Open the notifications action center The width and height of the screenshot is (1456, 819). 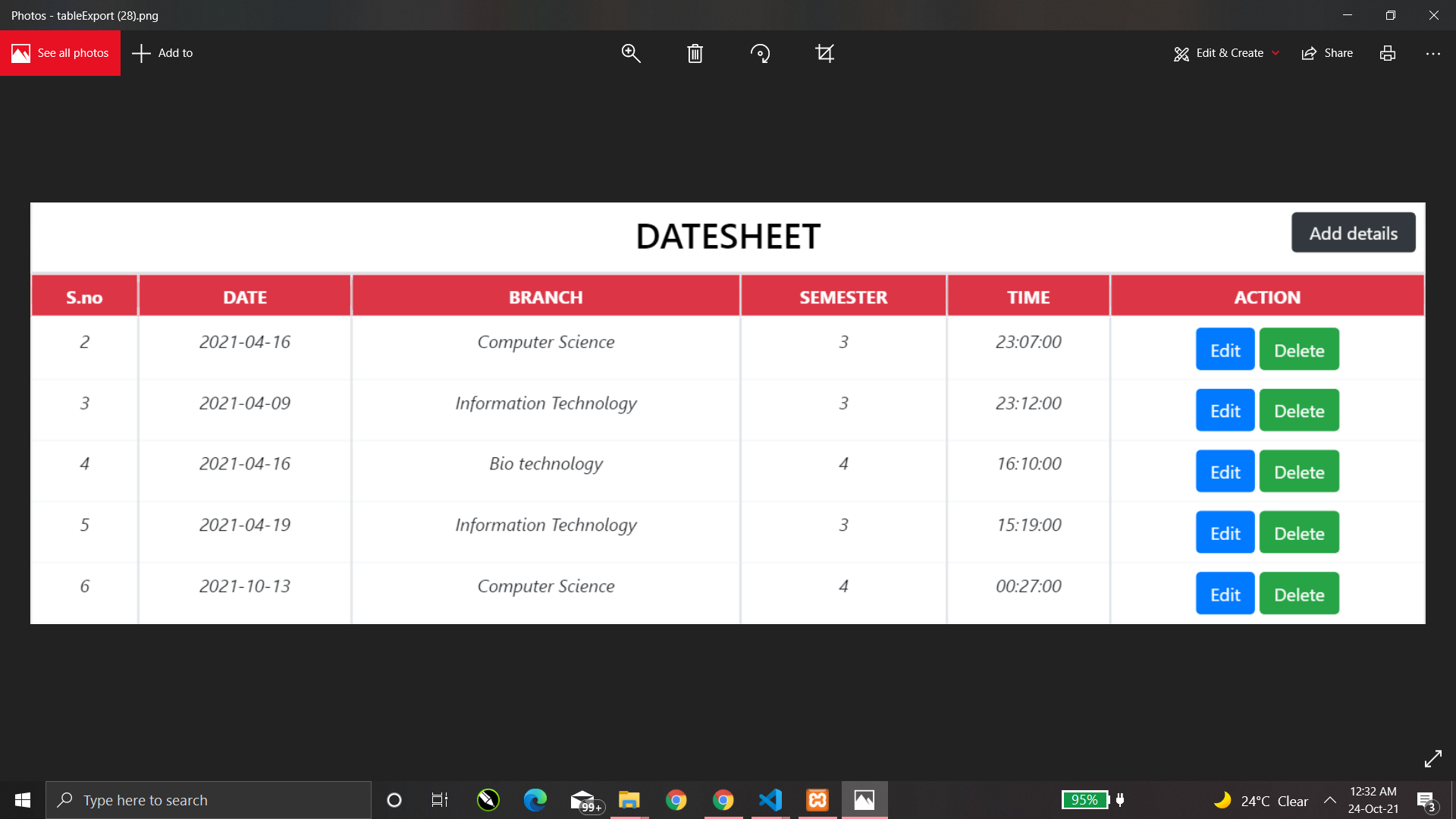[x=1426, y=800]
